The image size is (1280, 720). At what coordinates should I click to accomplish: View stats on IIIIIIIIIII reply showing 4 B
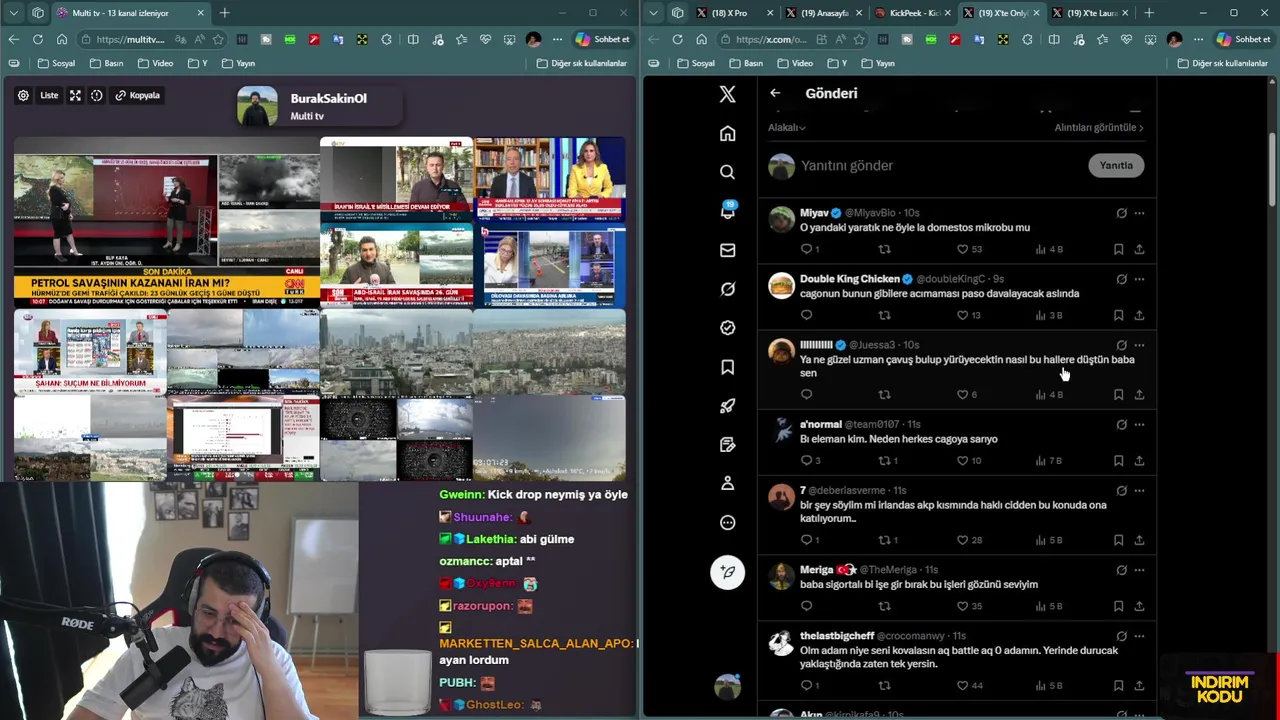(1049, 395)
